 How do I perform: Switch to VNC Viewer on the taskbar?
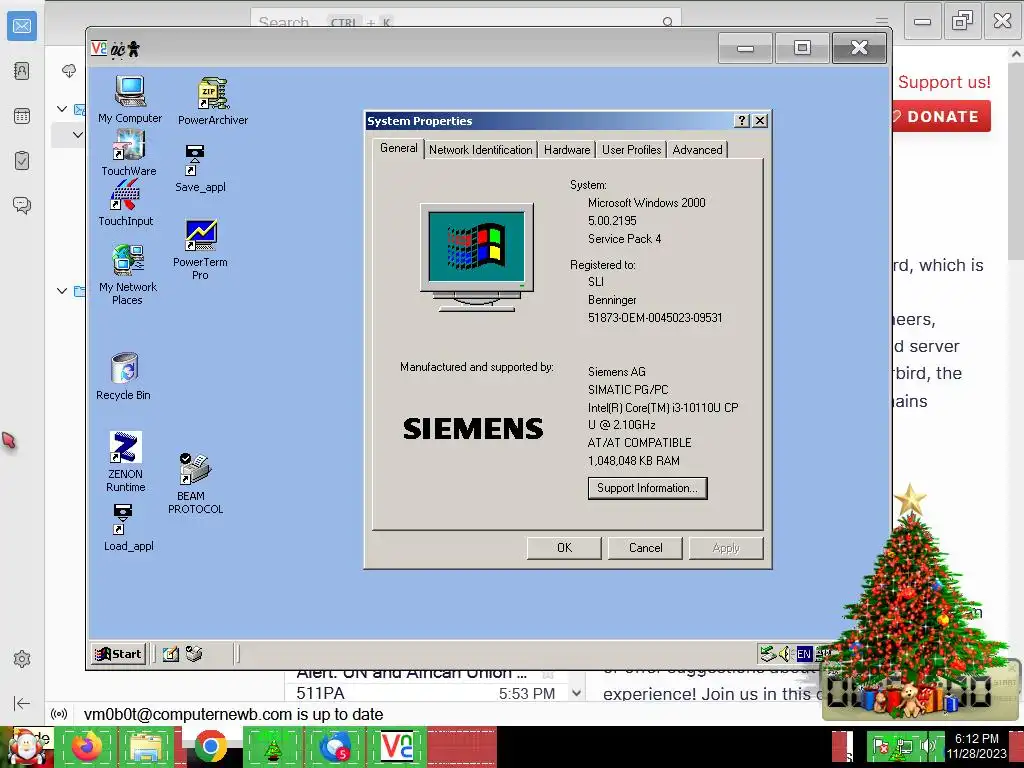[x=397, y=747]
